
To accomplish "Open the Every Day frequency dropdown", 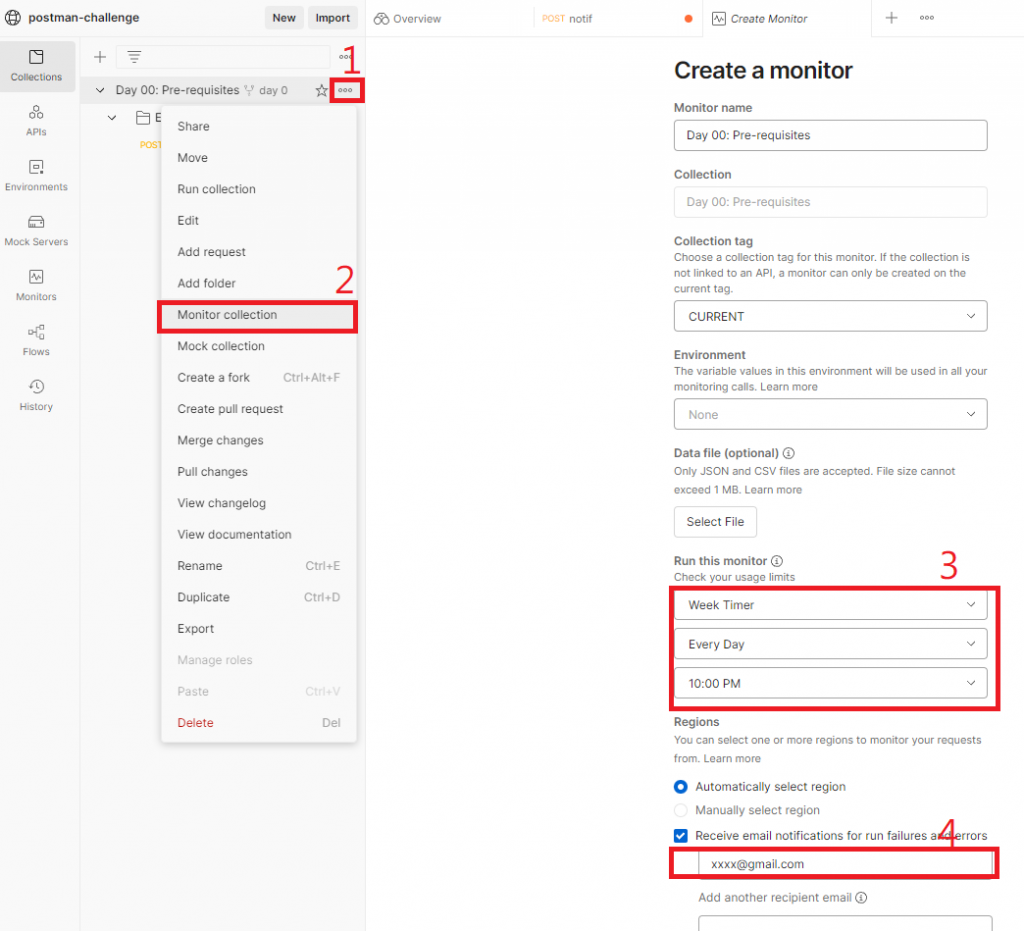I will [x=830, y=644].
